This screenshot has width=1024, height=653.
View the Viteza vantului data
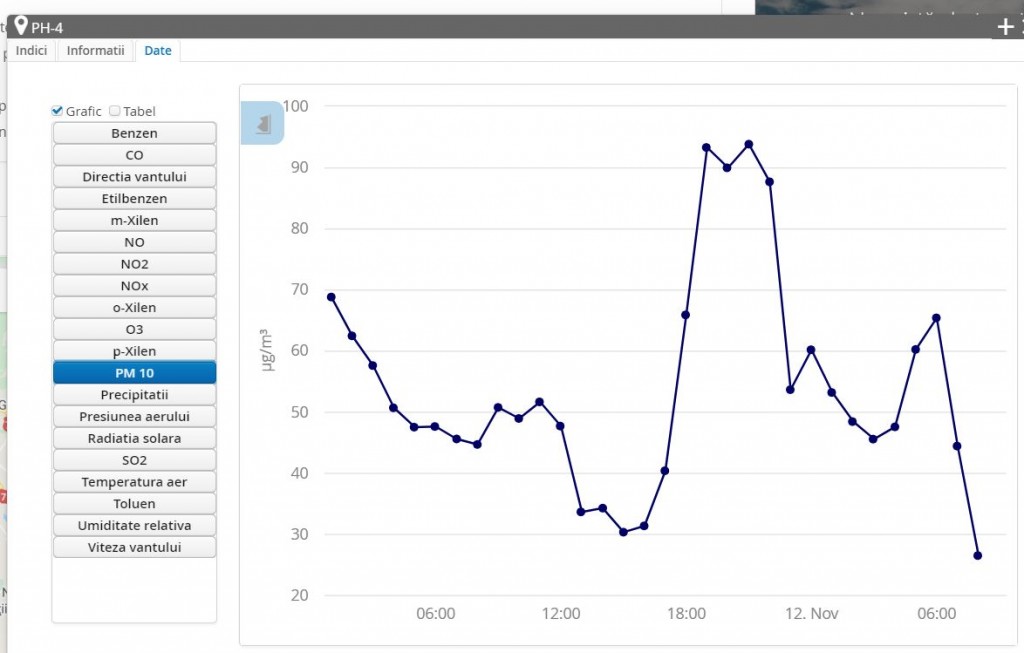(x=134, y=547)
